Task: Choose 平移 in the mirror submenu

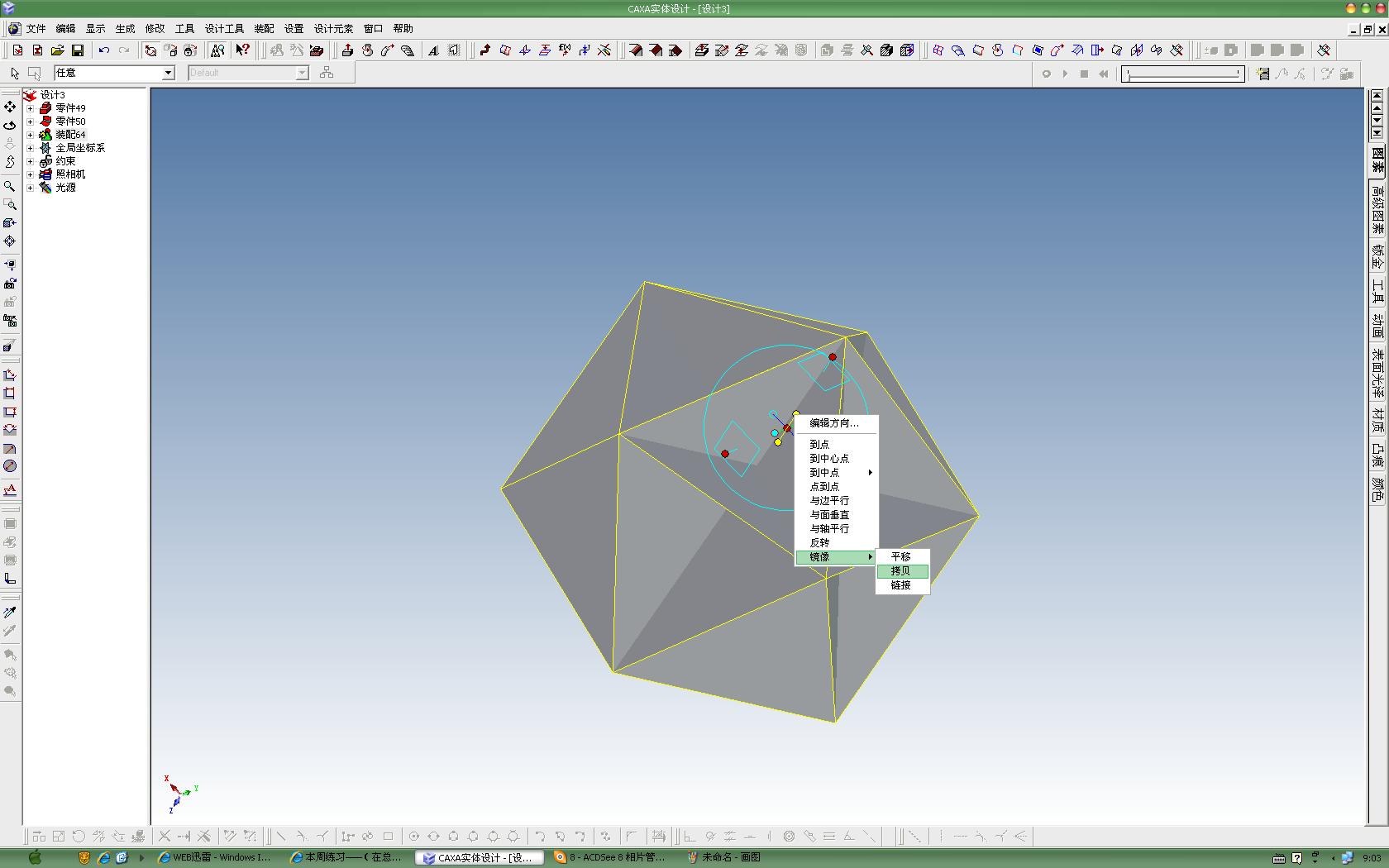Action: pyautogui.click(x=903, y=557)
